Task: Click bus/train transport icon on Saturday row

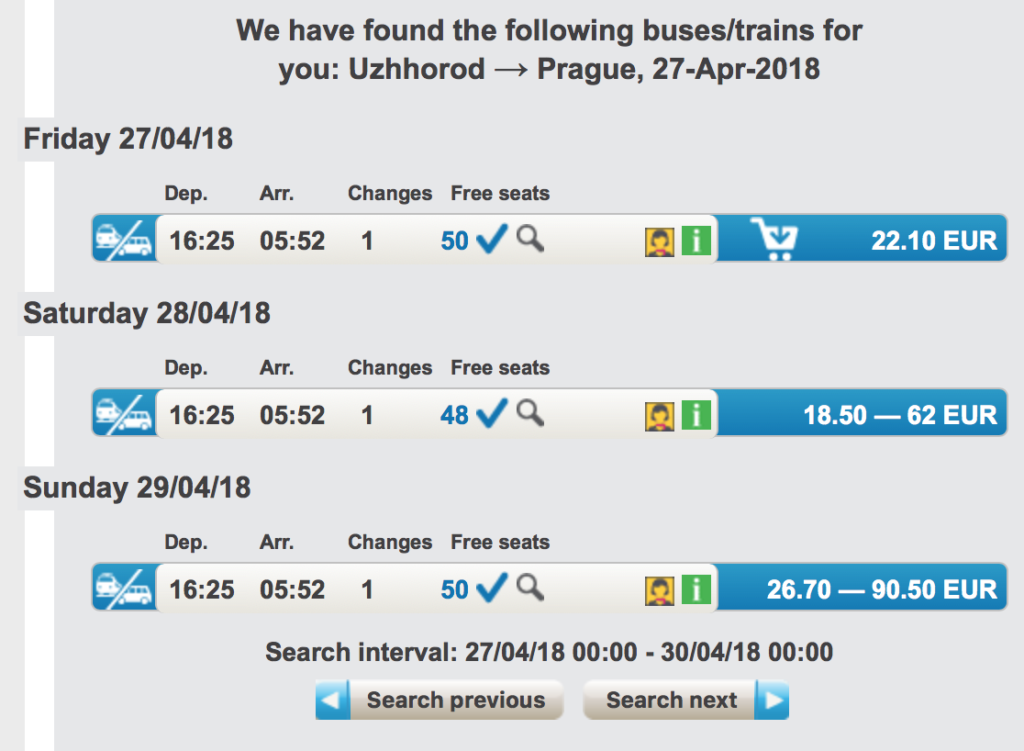Action: click(123, 414)
